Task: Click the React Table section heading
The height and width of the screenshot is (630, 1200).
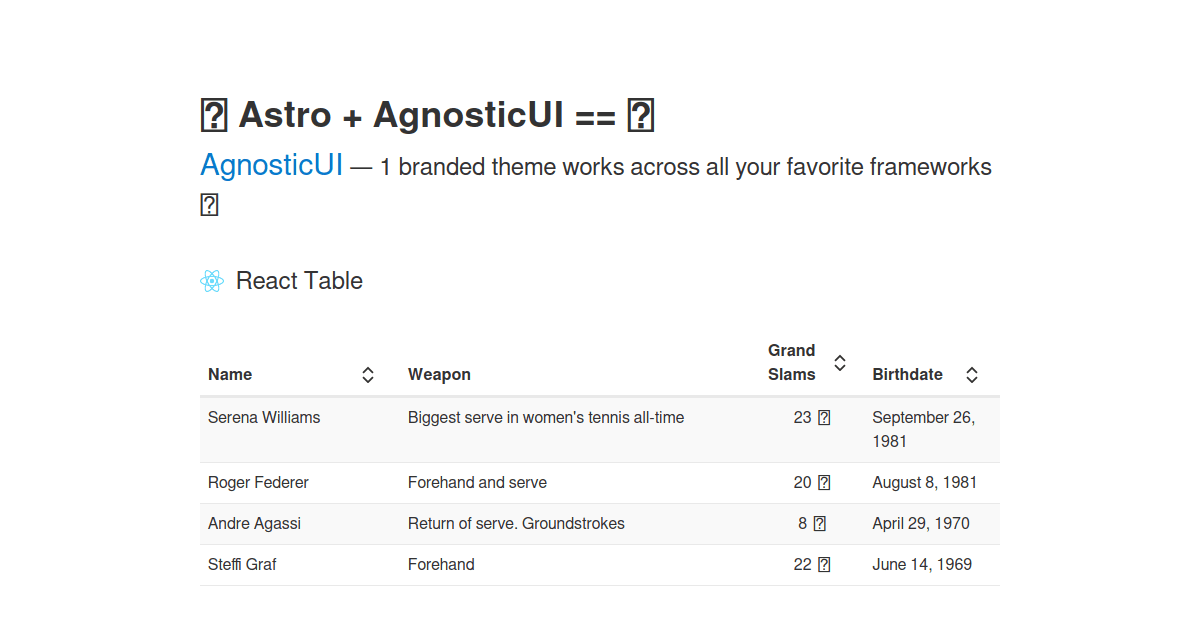Action: 298,281
